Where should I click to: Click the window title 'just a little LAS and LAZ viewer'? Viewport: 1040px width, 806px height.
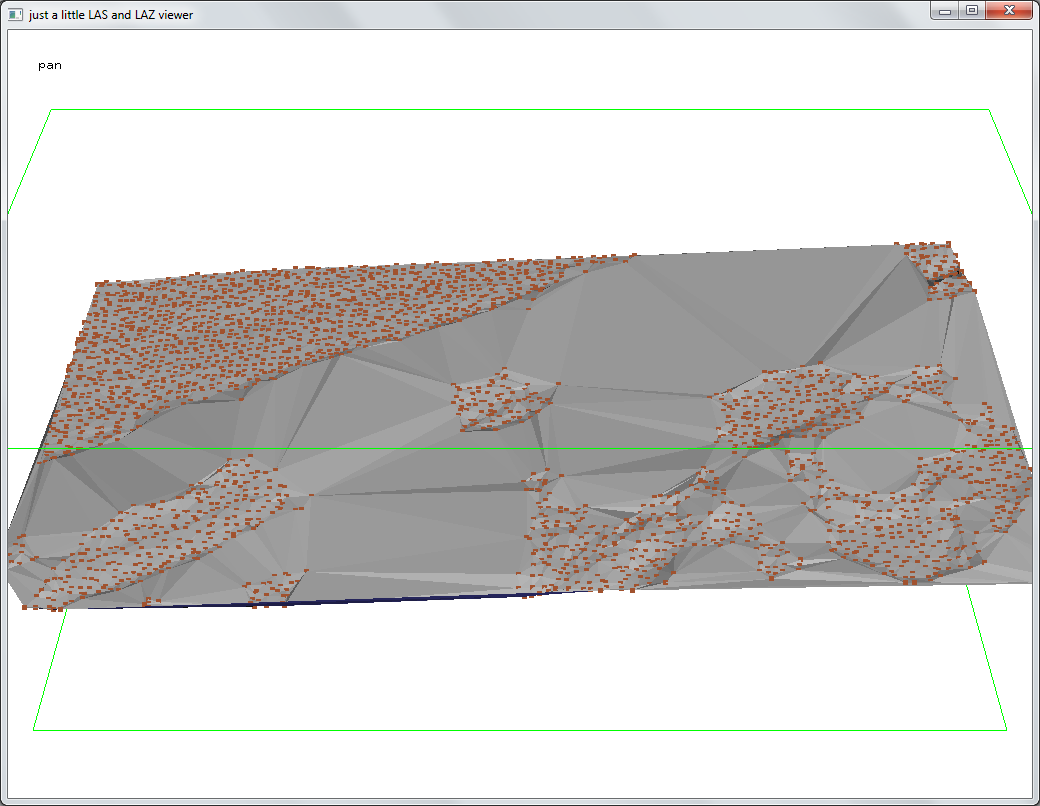[111, 14]
